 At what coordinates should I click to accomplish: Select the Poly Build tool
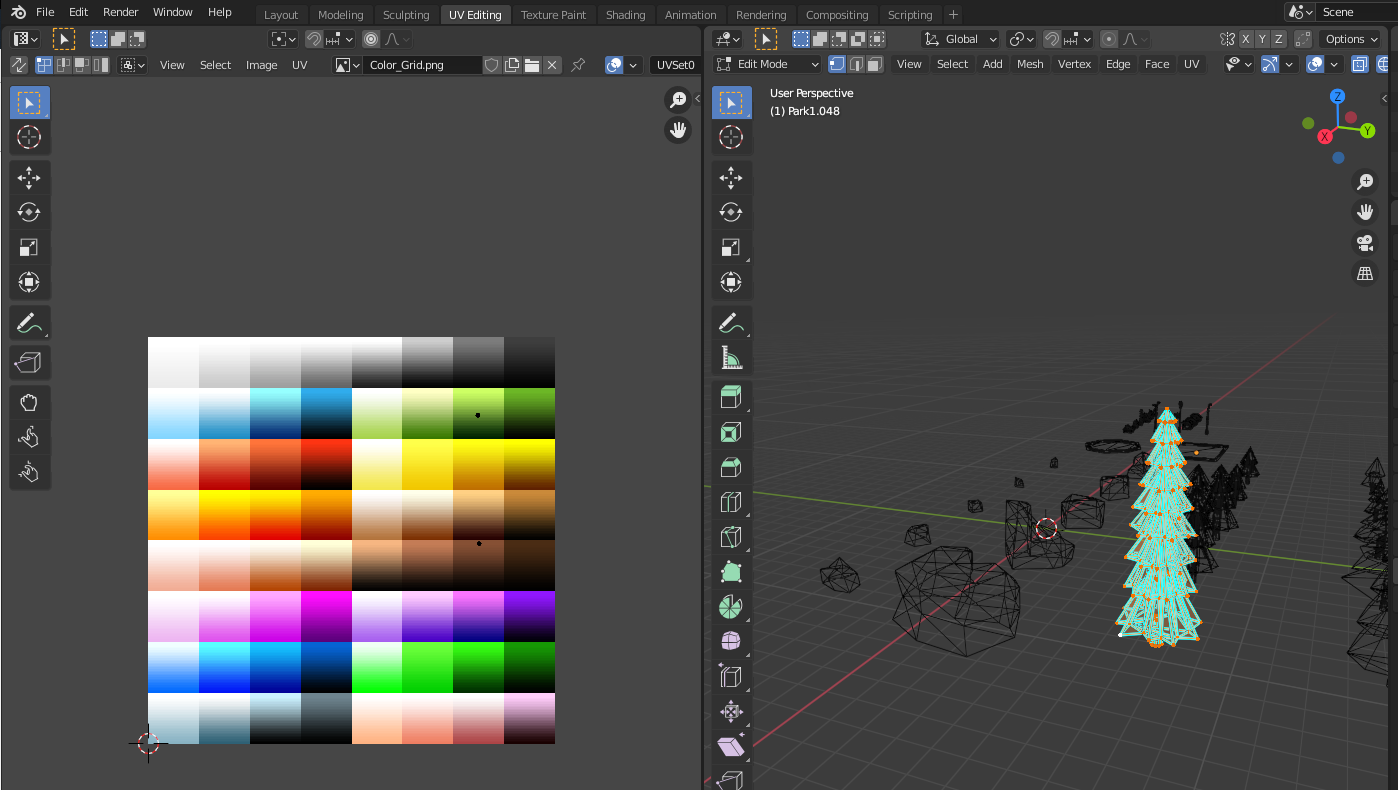click(731, 572)
